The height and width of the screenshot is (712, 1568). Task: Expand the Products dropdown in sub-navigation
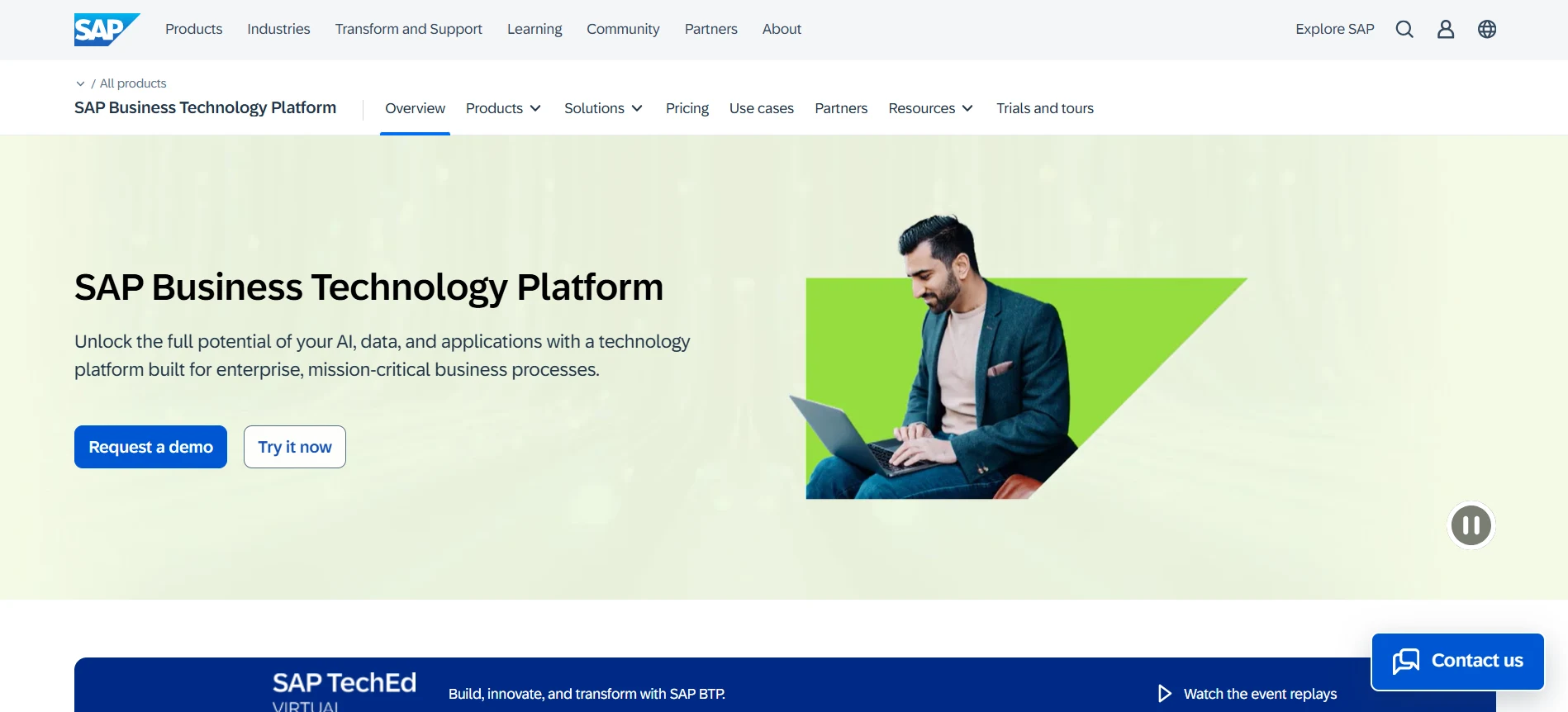pos(503,108)
